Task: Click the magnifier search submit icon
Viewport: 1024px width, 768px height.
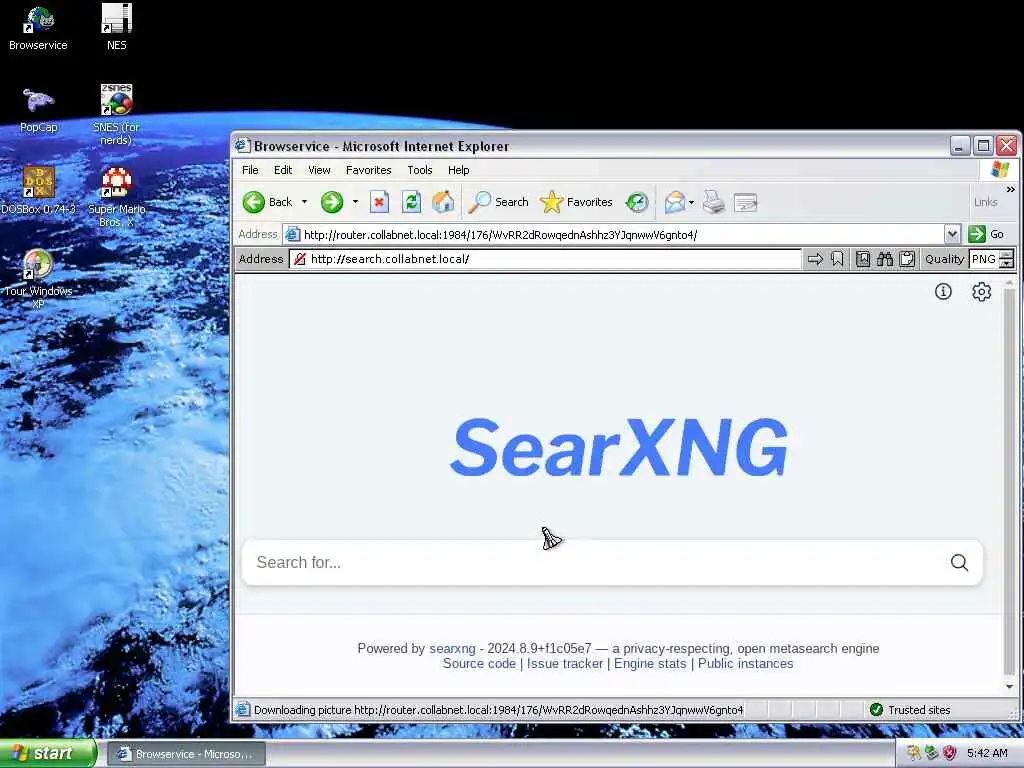Action: point(959,562)
